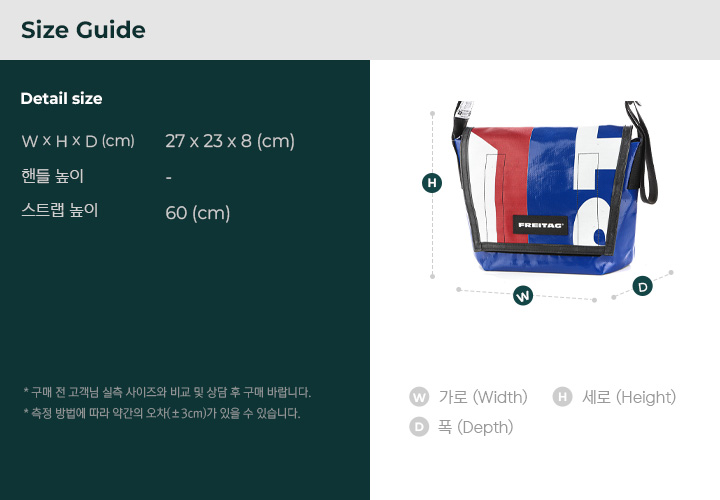
Task: Click the Size Guide heading
Action: tap(83, 30)
